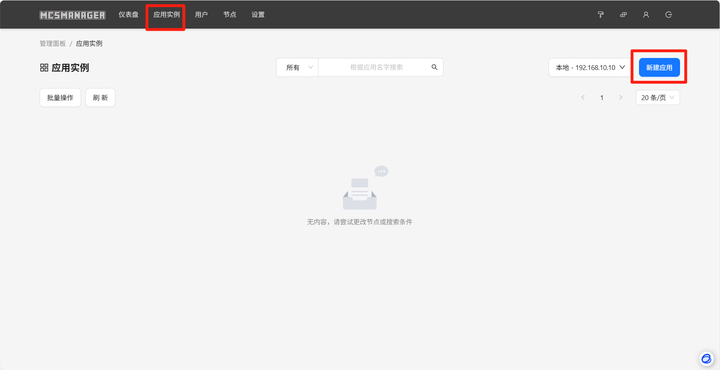Click the floating assistant icon at the bottom corner
This screenshot has width=720, height=370.
click(706, 358)
